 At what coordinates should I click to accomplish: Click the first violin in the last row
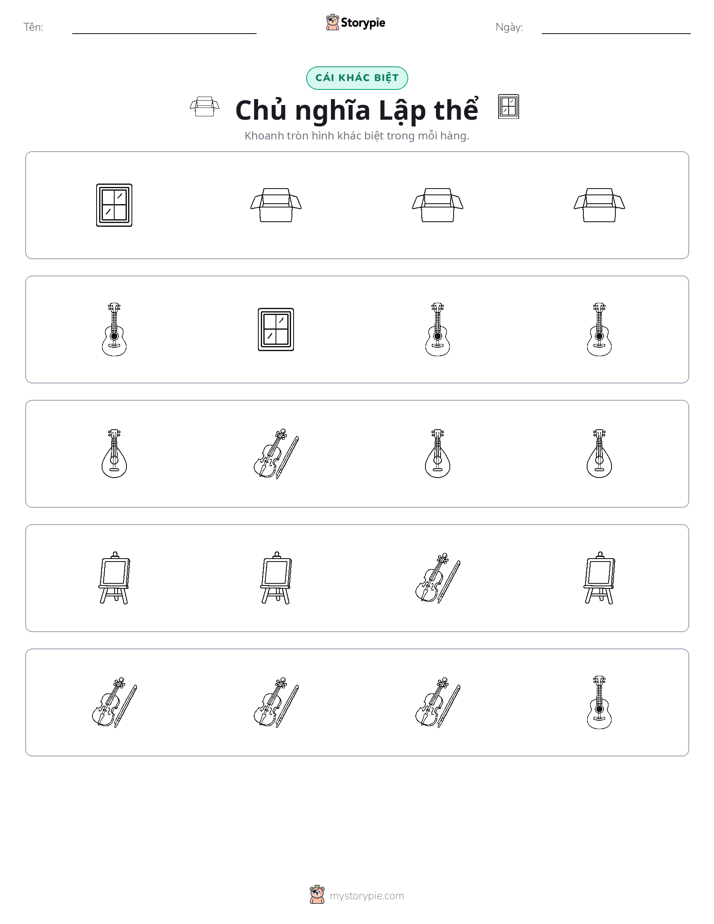tap(114, 702)
